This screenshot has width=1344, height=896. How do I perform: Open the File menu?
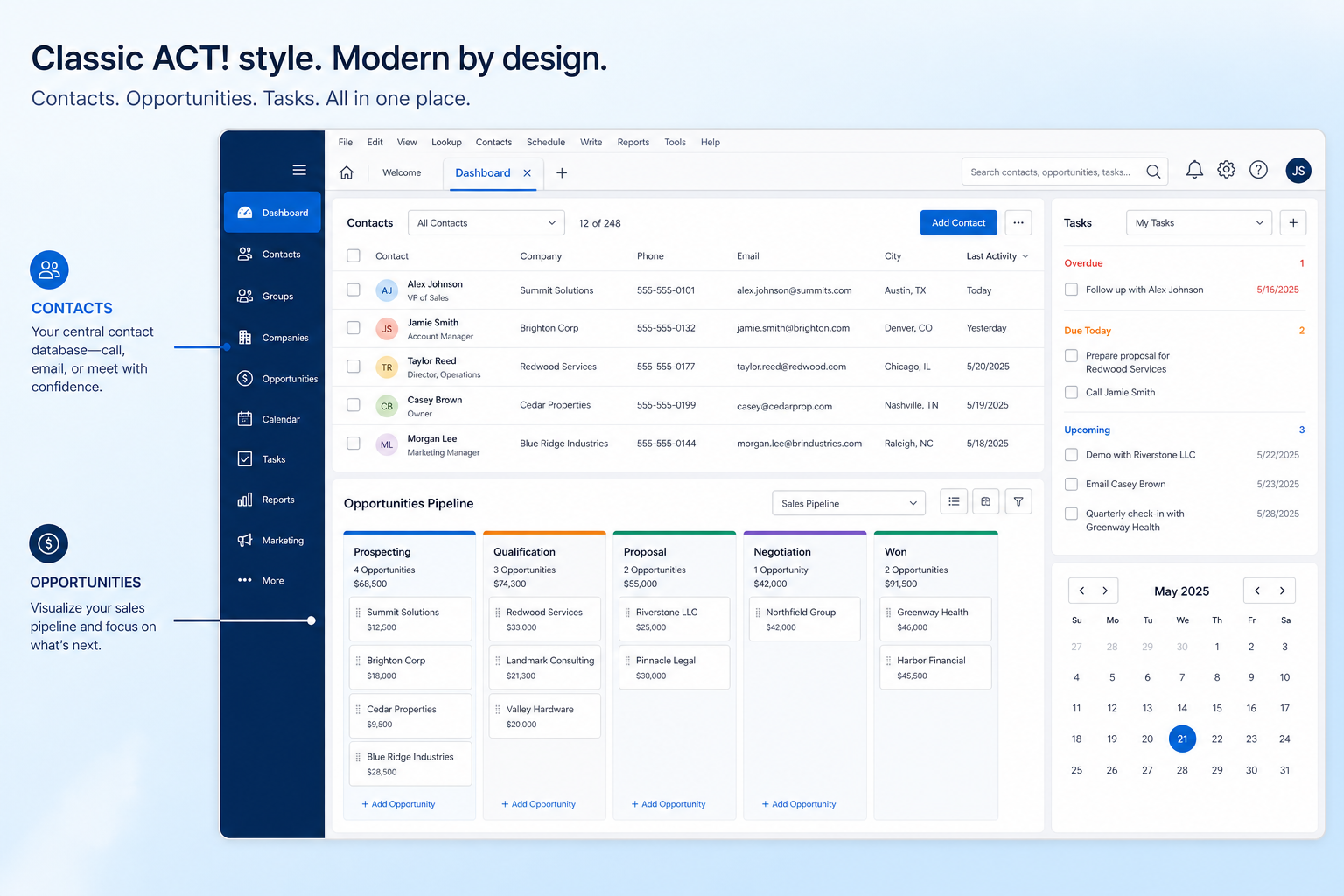tap(346, 142)
